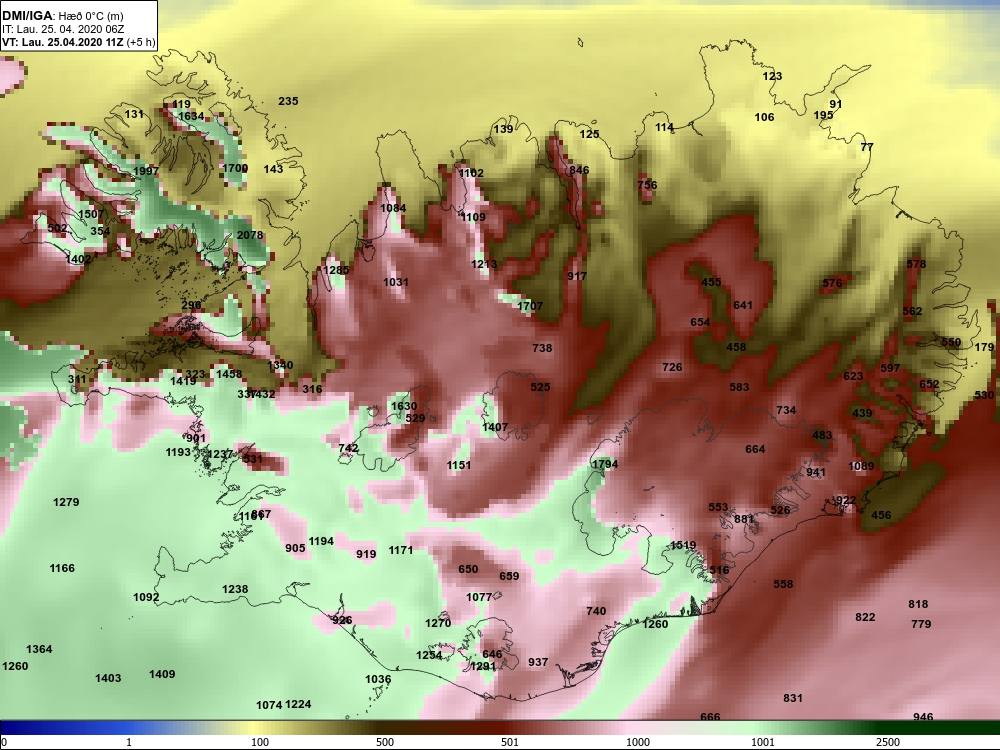Click the value 1634 in the Westfjords
The width and height of the screenshot is (1000, 750).
(x=191, y=116)
